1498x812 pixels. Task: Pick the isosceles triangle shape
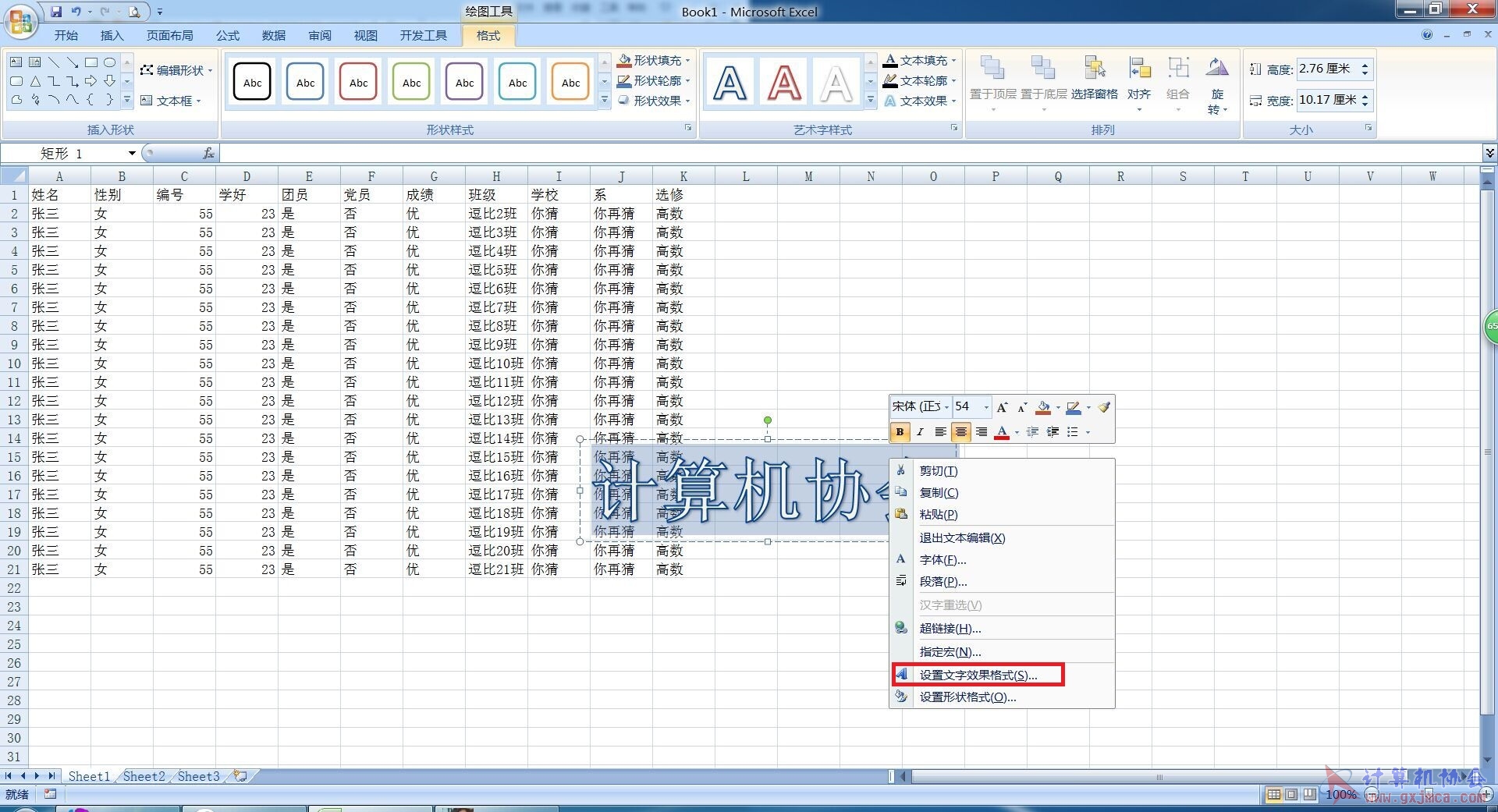click(35, 81)
